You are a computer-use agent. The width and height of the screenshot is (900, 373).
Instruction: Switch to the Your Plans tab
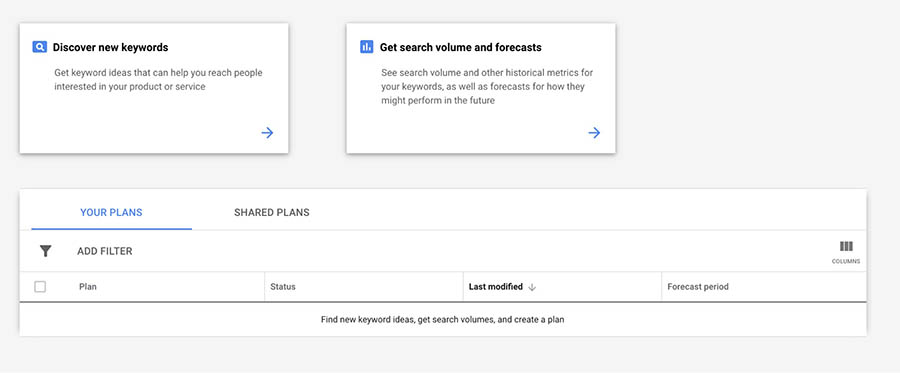pos(111,212)
